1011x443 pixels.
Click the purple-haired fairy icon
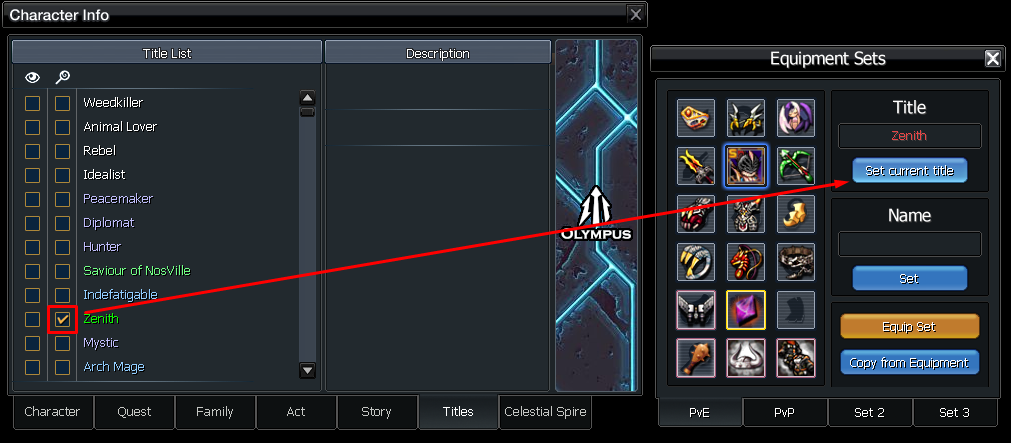[x=796, y=118]
